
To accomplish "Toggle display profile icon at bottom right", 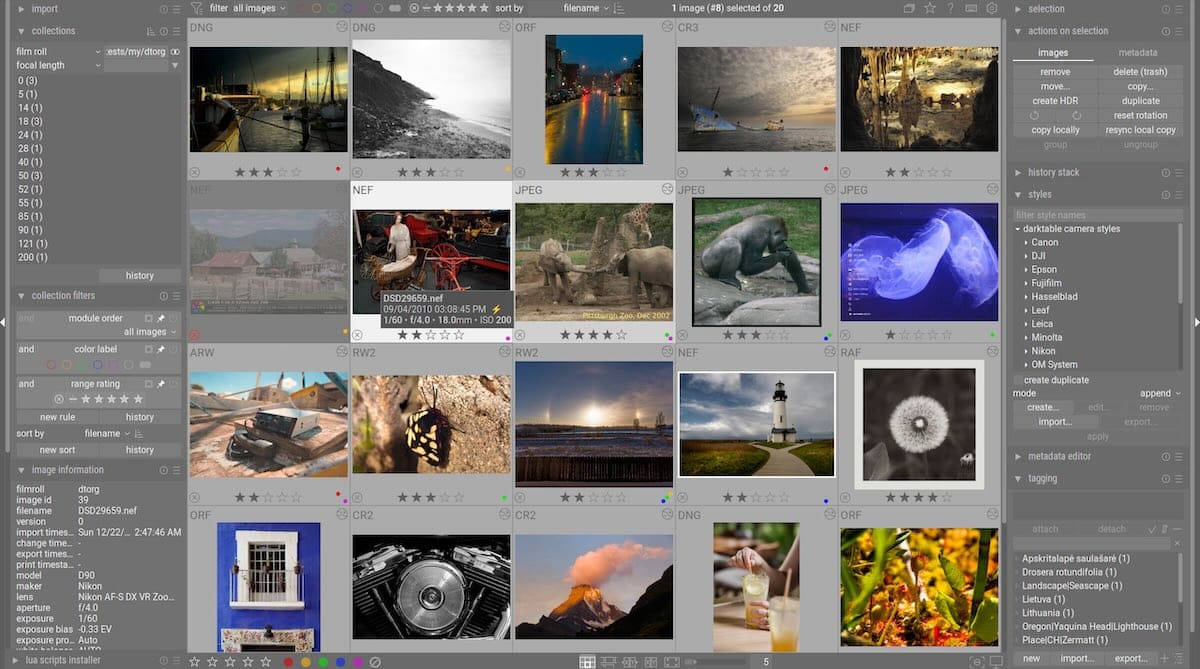I will click(995, 662).
